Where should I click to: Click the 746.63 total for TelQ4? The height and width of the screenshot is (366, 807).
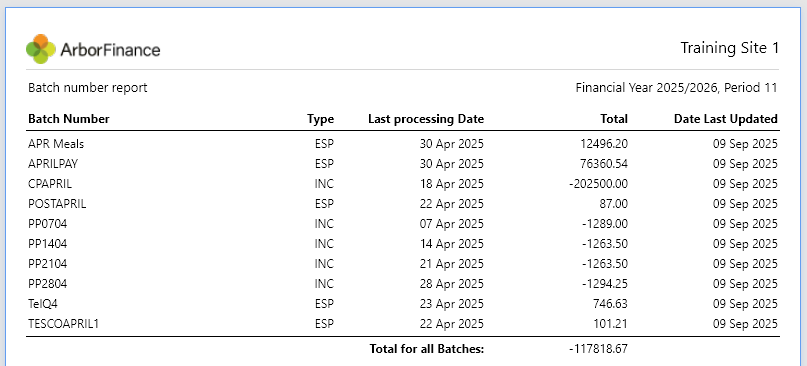point(611,304)
